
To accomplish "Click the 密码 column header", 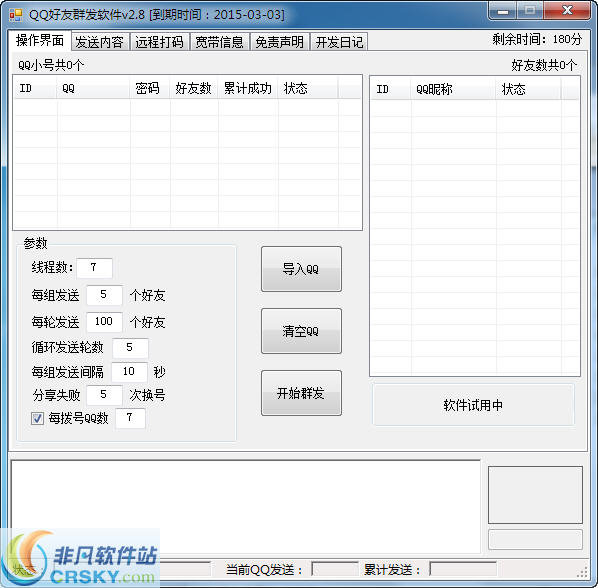I will (150, 88).
